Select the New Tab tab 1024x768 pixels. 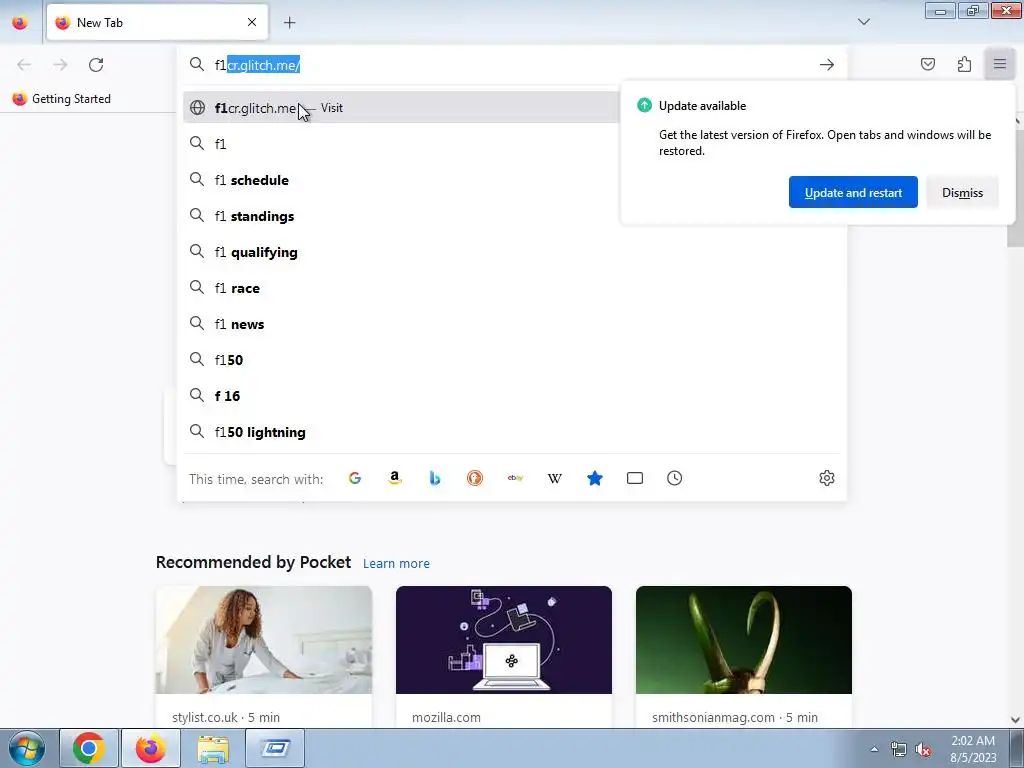click(x=157, y=23)
